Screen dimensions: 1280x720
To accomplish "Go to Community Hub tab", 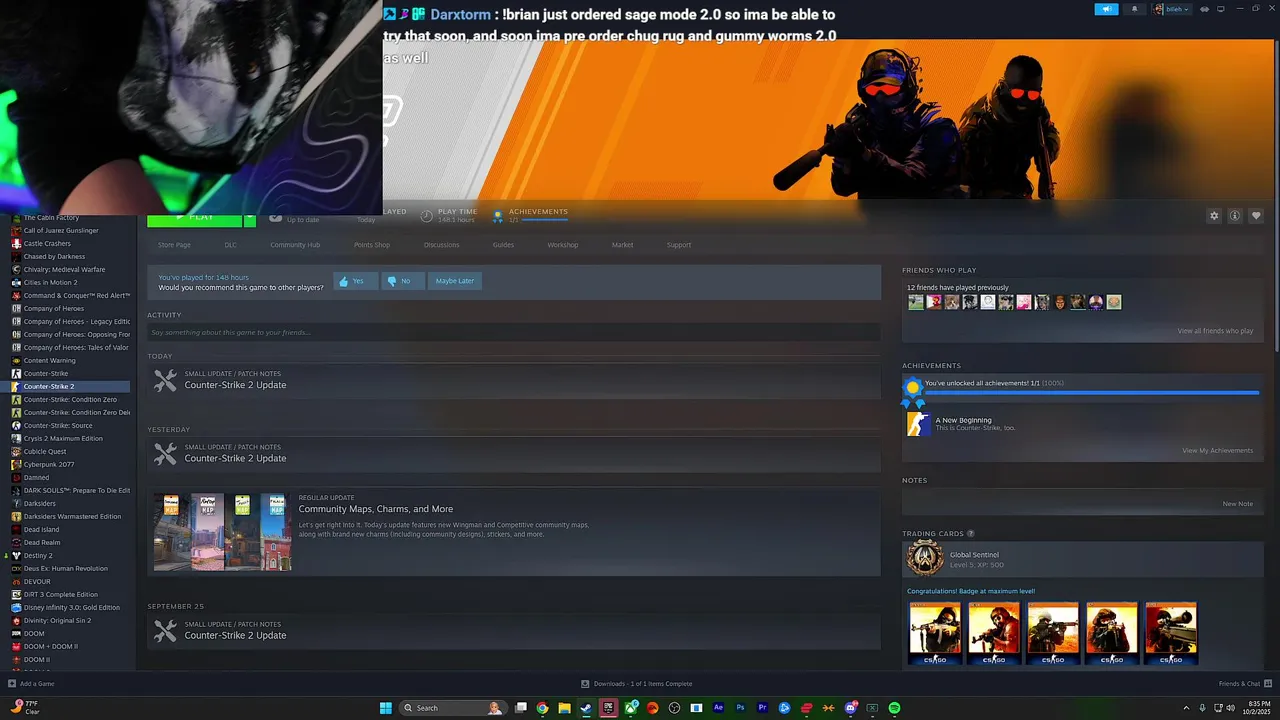I will tap(295, 245).
